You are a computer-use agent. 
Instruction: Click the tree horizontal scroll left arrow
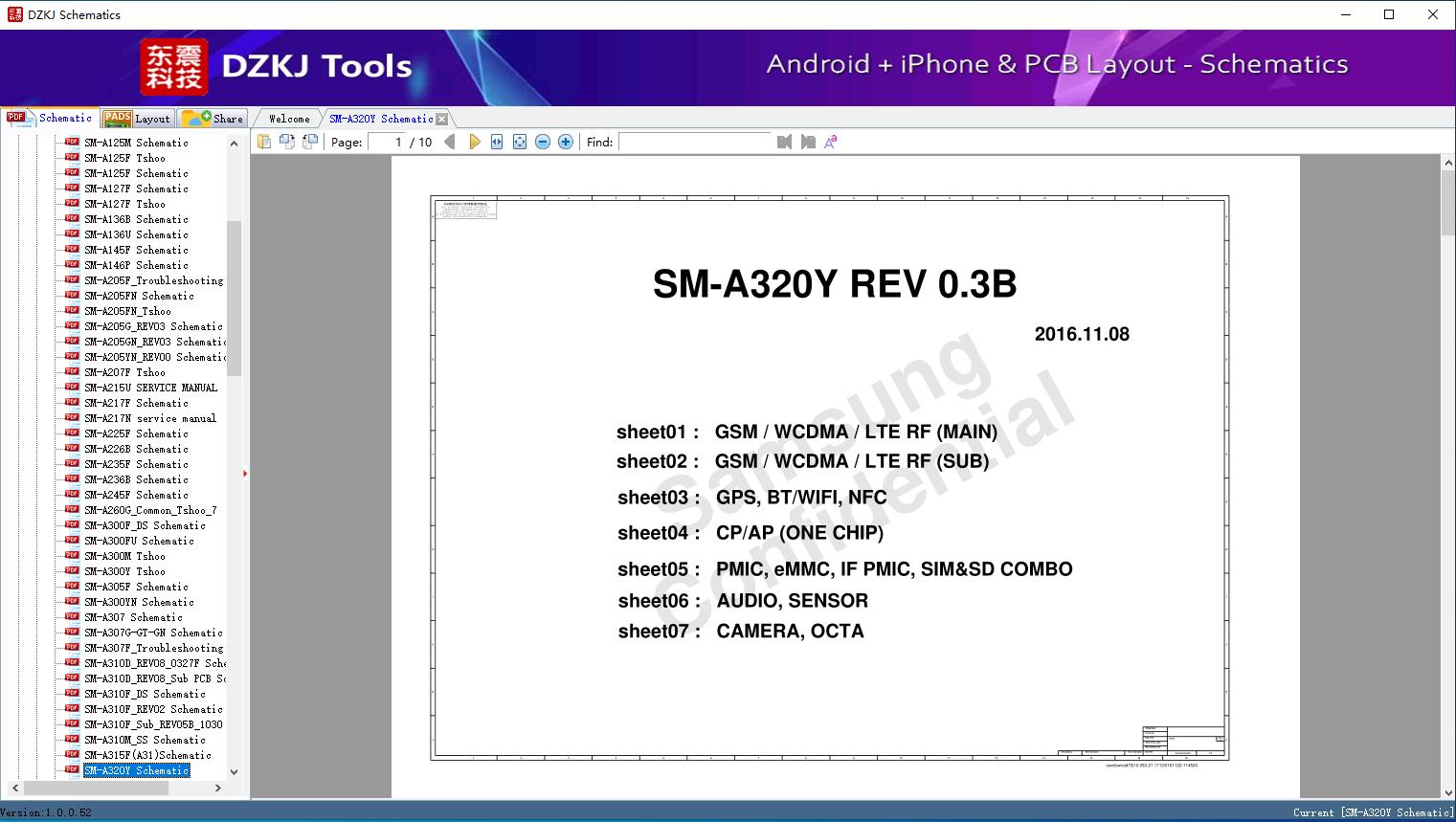tap(13, 788)
